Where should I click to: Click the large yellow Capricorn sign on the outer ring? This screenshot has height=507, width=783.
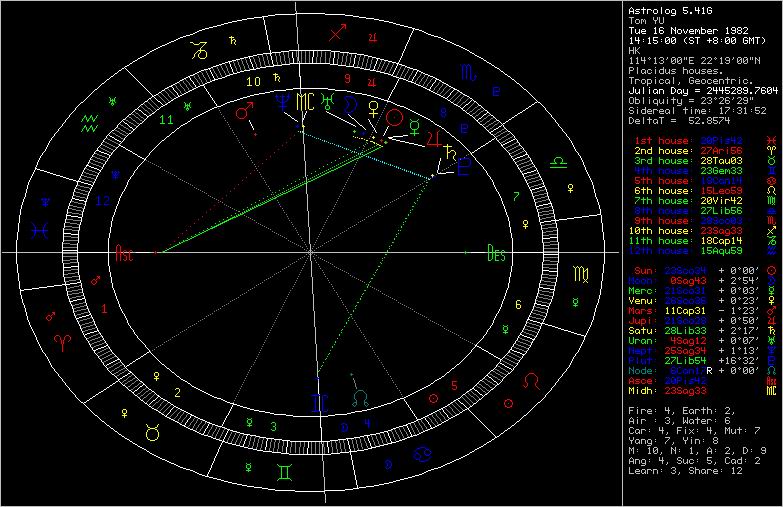(199, 50)
